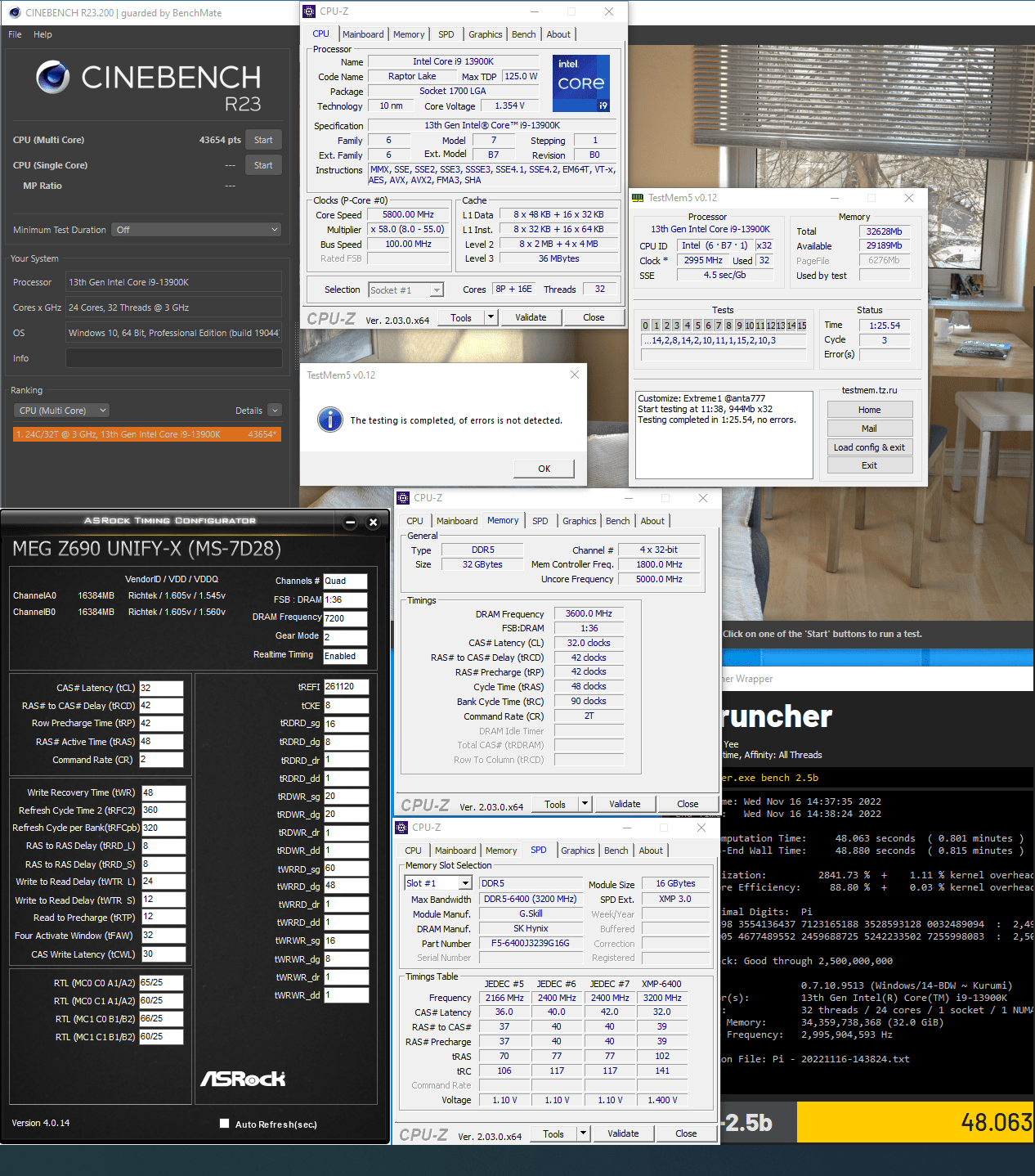Open the Tools dropdown arrow in top CPU-Z
Viewport: 1035px width, 1176px height.
click(491, 317)
